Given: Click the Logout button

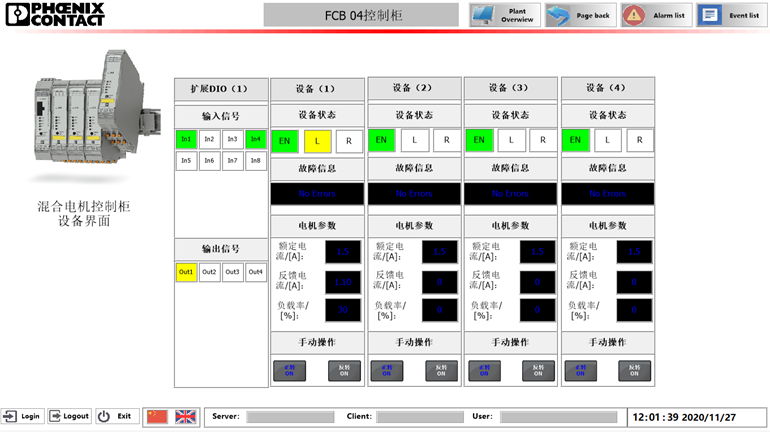Looking at the screenshot, I should pos(70,416).
